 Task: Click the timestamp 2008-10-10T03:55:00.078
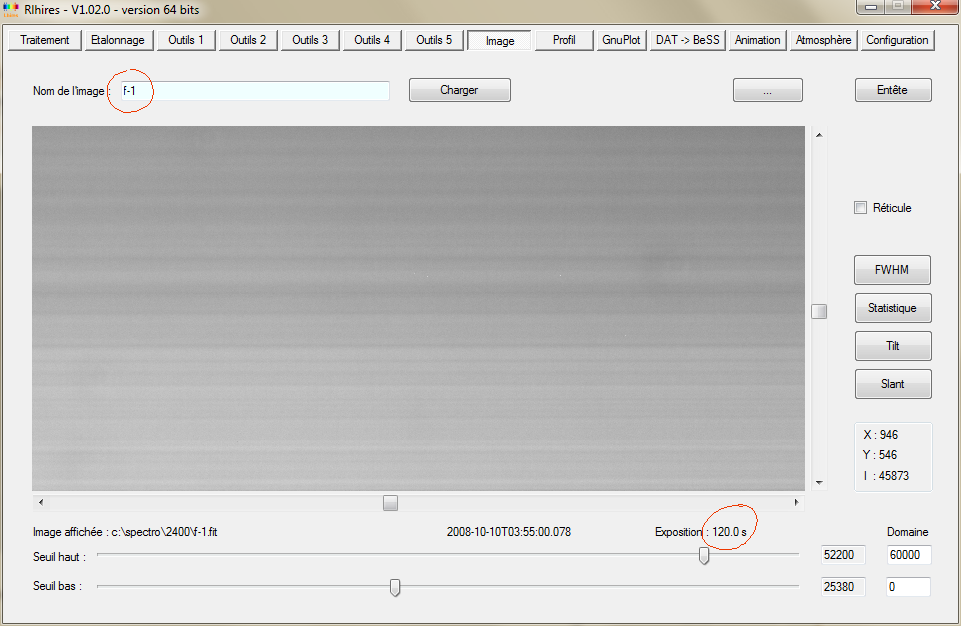pos(509,532)
